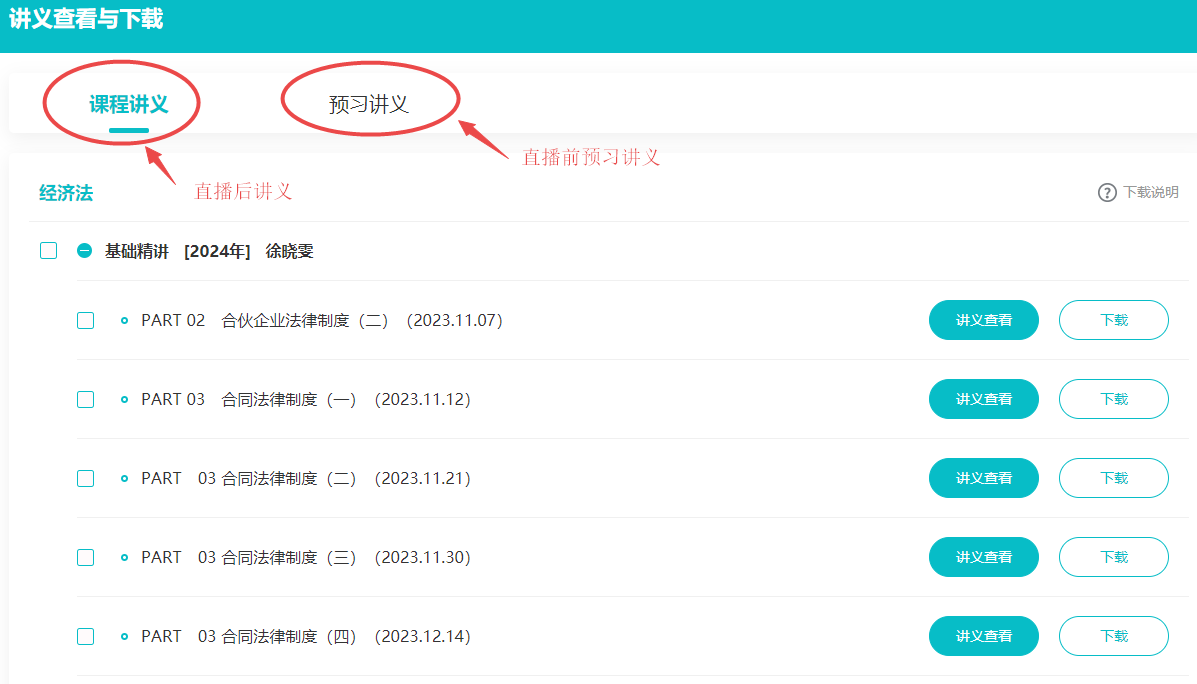The height and width of the screenshot is (684, 1197).
Task: Click the 基础精讲 [2024年] 徐晓雯 course title
Action: [x=209, y=252]
